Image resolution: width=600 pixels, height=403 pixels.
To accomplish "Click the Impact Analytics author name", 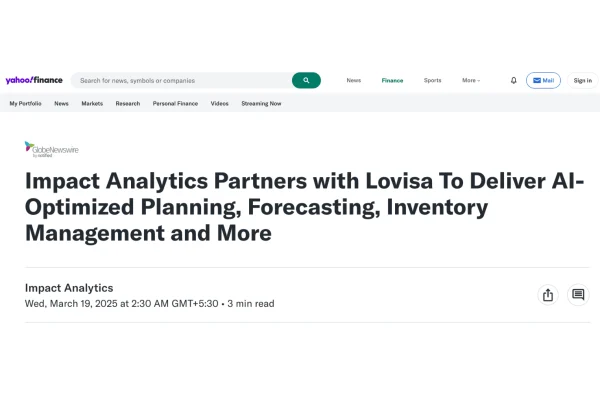I will (69, 288).
